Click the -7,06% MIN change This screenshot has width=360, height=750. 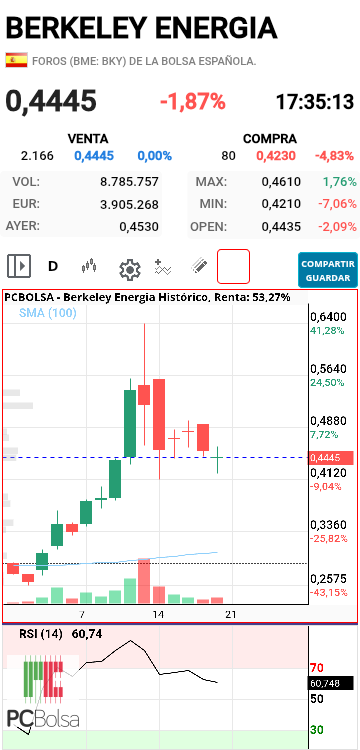337,205
